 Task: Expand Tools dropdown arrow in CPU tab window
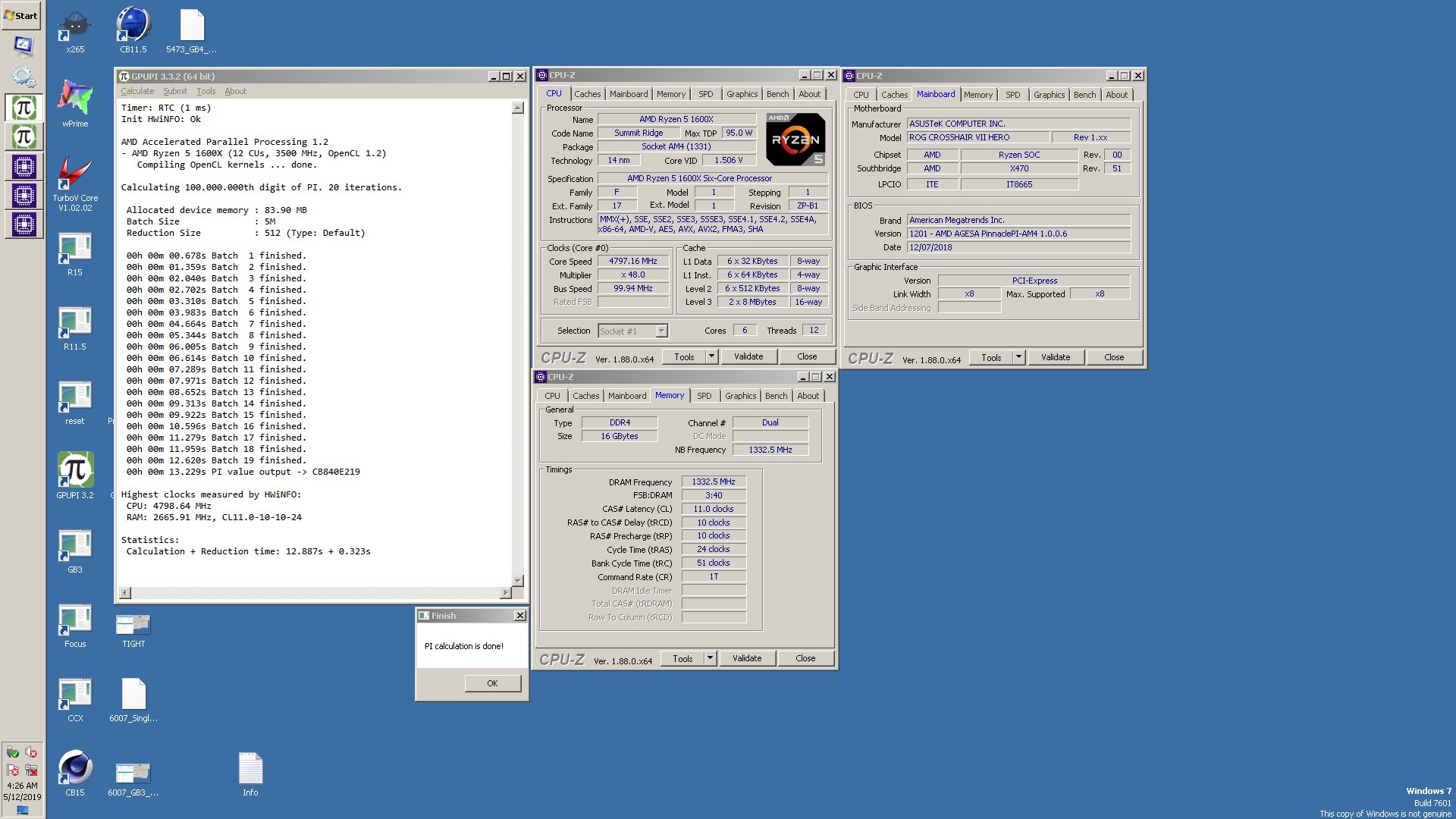coord(711,356)
